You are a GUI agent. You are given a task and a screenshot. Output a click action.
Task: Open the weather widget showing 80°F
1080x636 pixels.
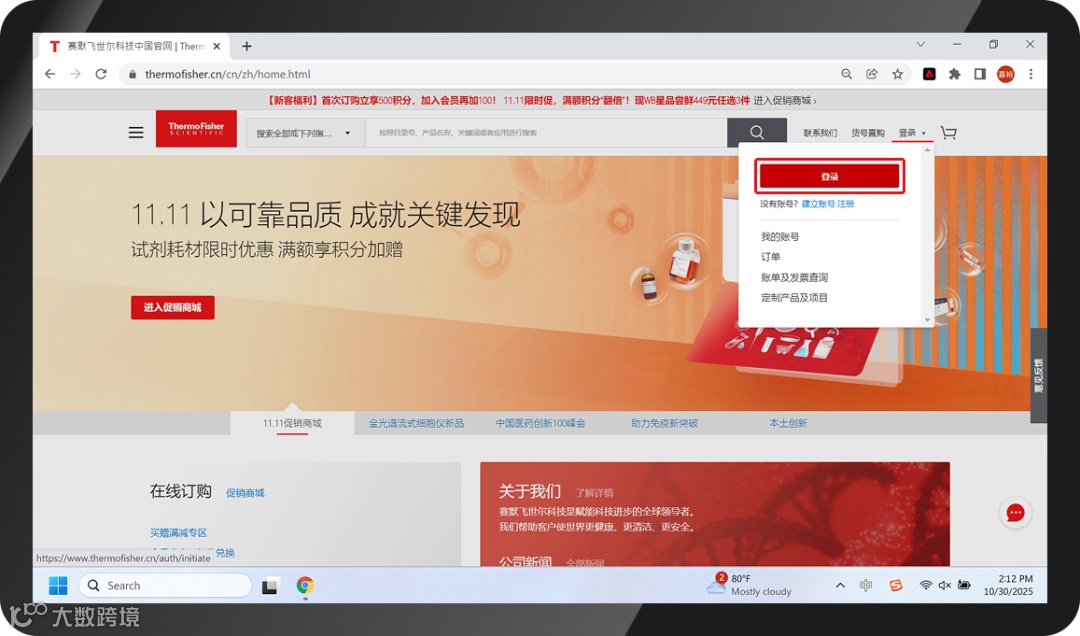click(x=749, y=585)
